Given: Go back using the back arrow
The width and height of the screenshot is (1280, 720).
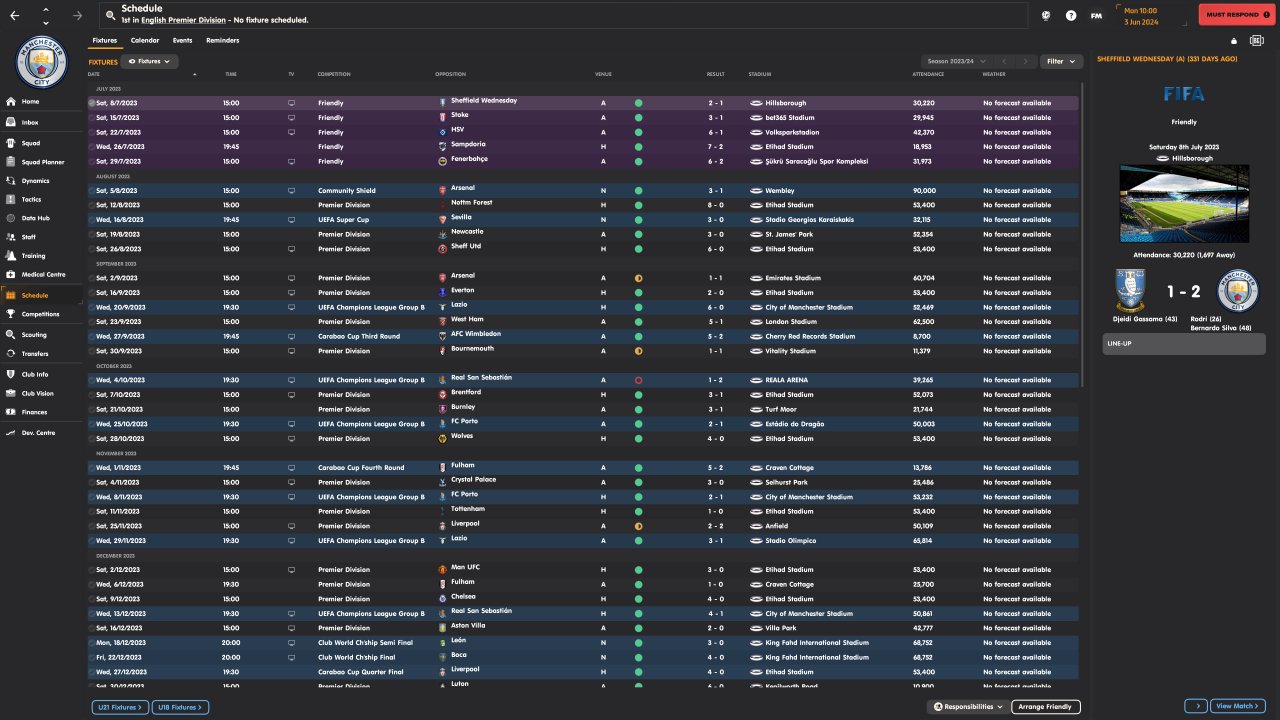Looking at the screenshot, I should point(14,16).
